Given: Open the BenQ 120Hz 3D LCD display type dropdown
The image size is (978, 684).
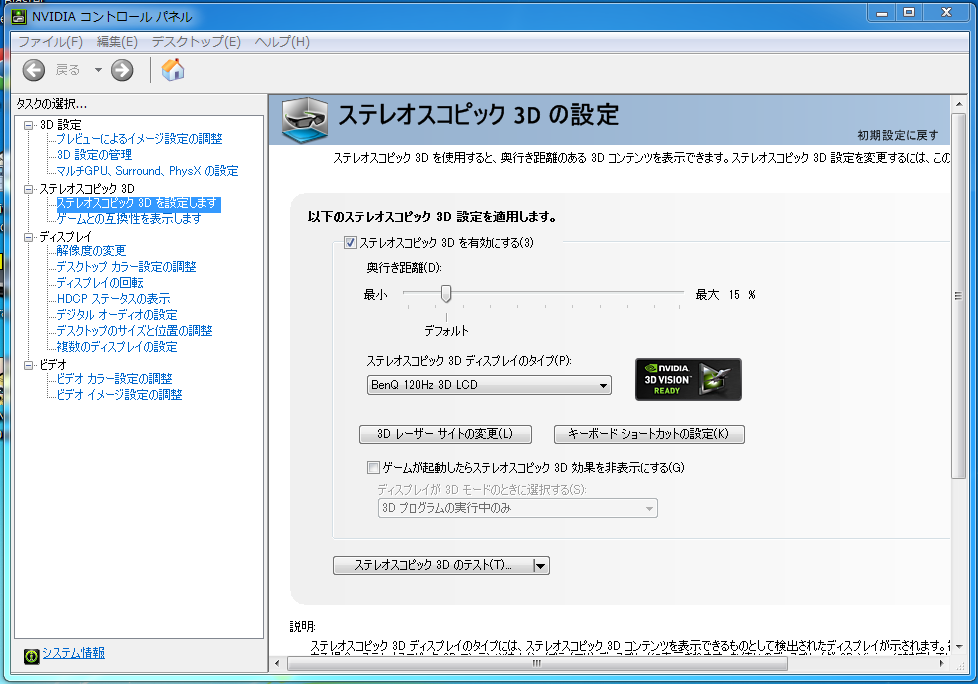Looking at the screenshot, I should pos(489,385).
